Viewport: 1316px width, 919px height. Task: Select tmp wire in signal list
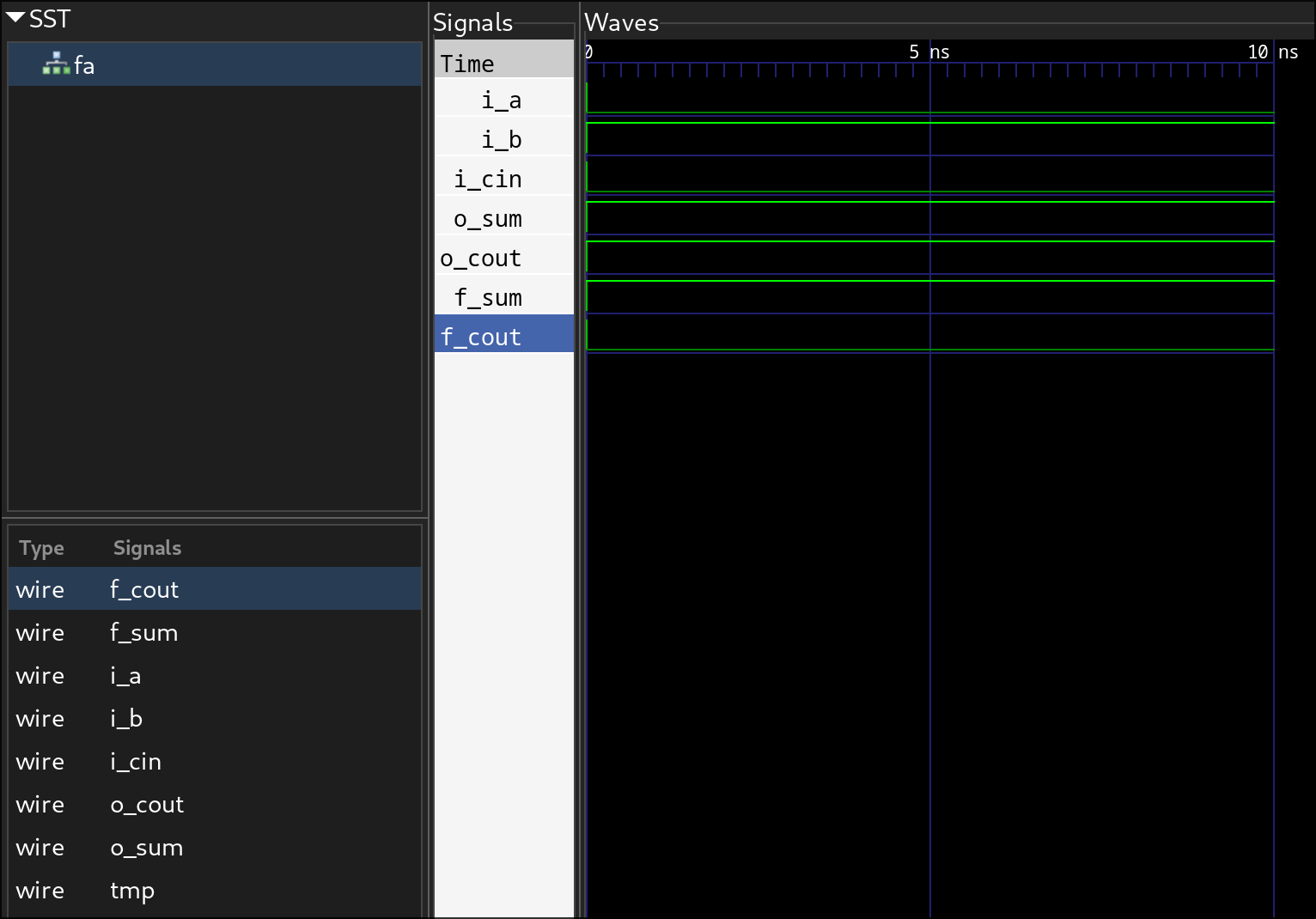tap(215, 890)
